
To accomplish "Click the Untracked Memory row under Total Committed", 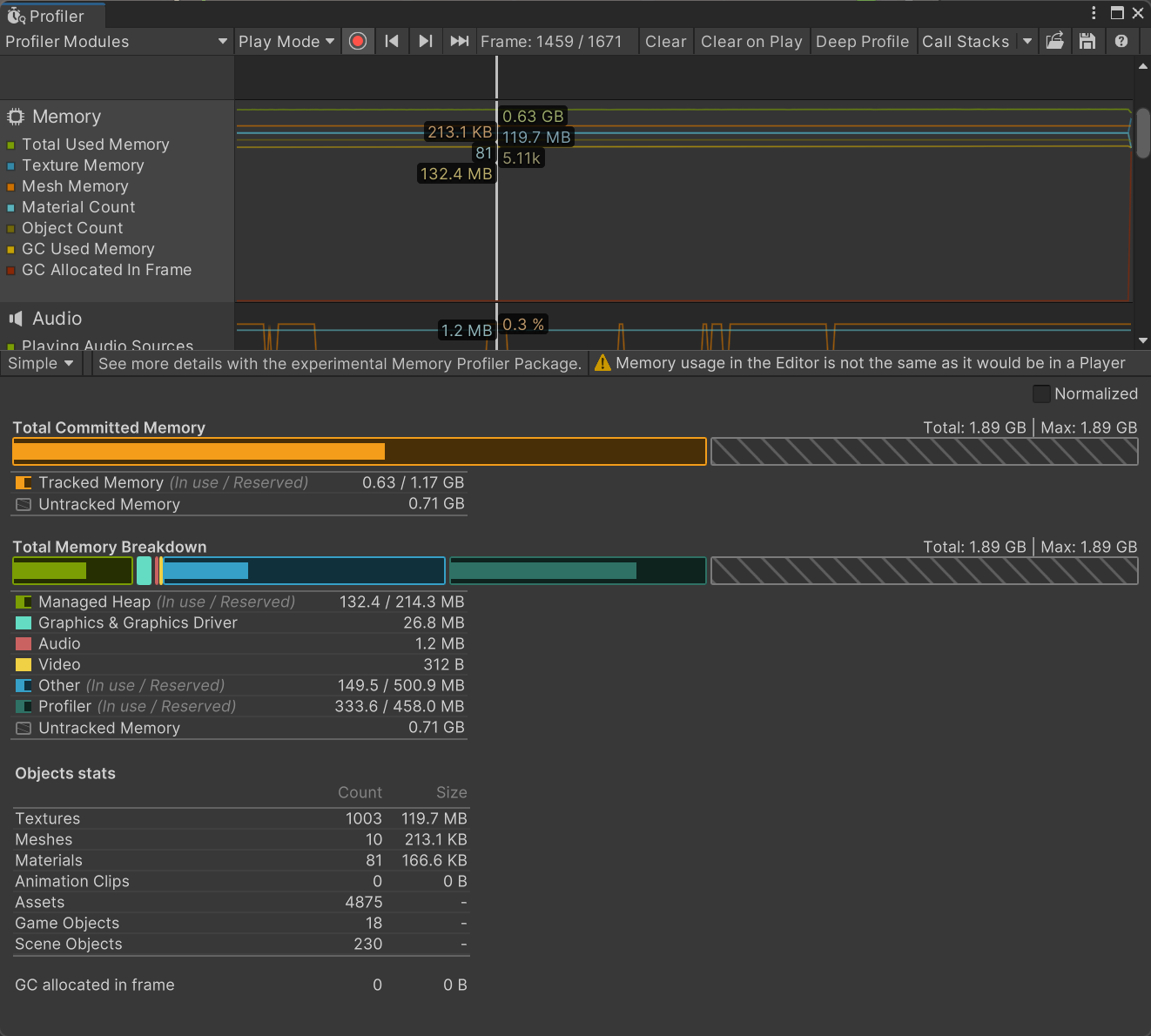I will click(x=239, y=504).
